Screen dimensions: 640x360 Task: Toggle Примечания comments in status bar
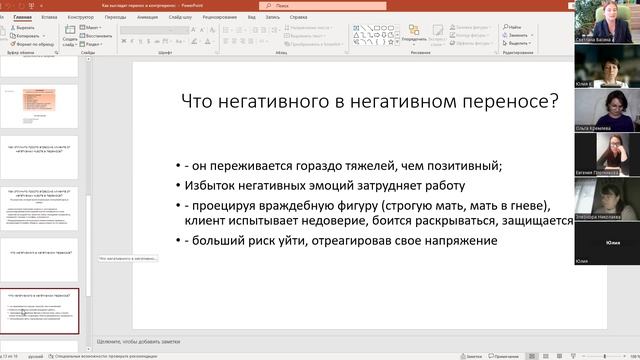(x=503, y=356)
